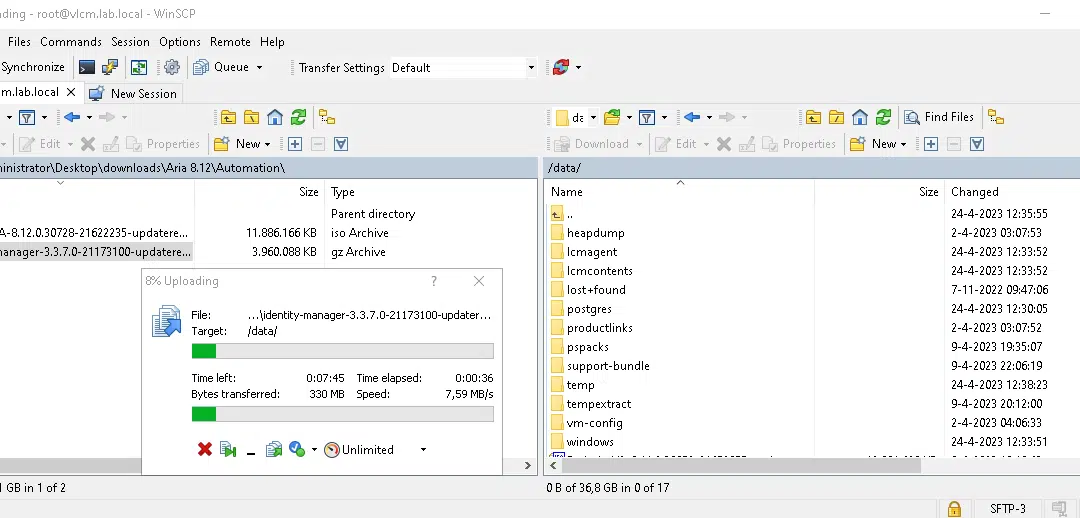Open the Help menu

click(272, 42)
